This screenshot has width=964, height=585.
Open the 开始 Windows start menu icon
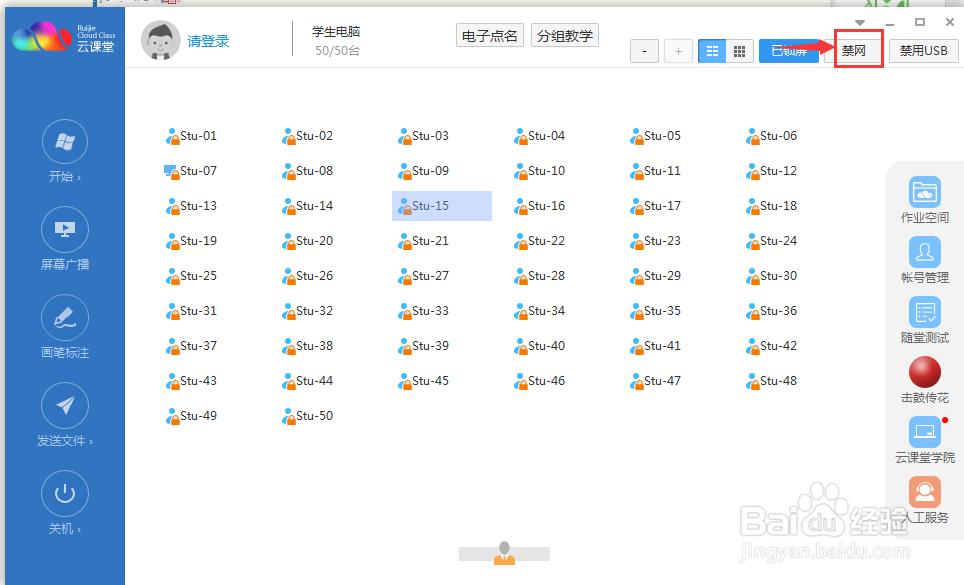click(65, 142)
